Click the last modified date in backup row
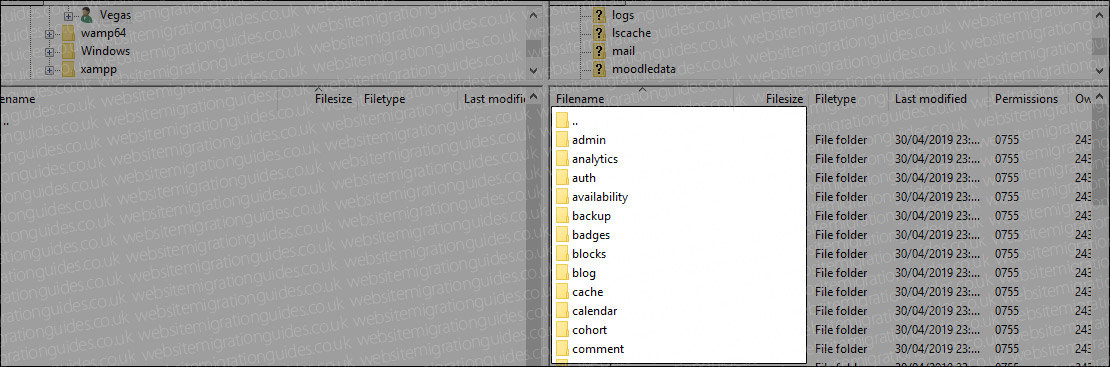Screen dimensions: 1110x367 (937, 215)
